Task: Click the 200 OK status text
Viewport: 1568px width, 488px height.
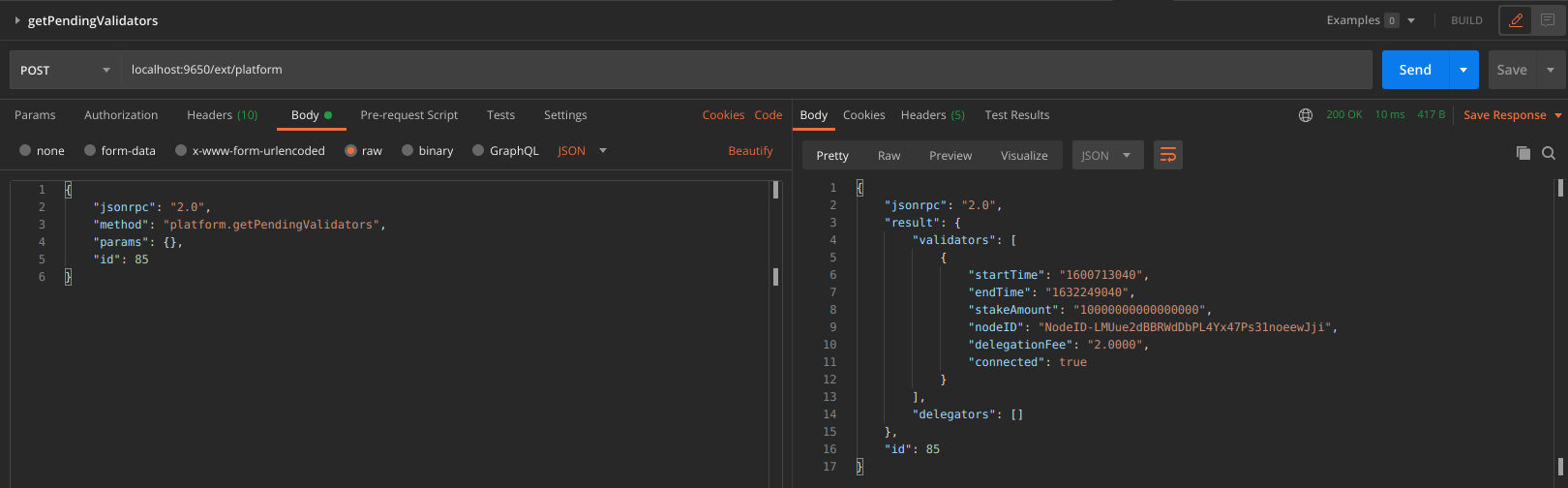Action: [1343, 114]
